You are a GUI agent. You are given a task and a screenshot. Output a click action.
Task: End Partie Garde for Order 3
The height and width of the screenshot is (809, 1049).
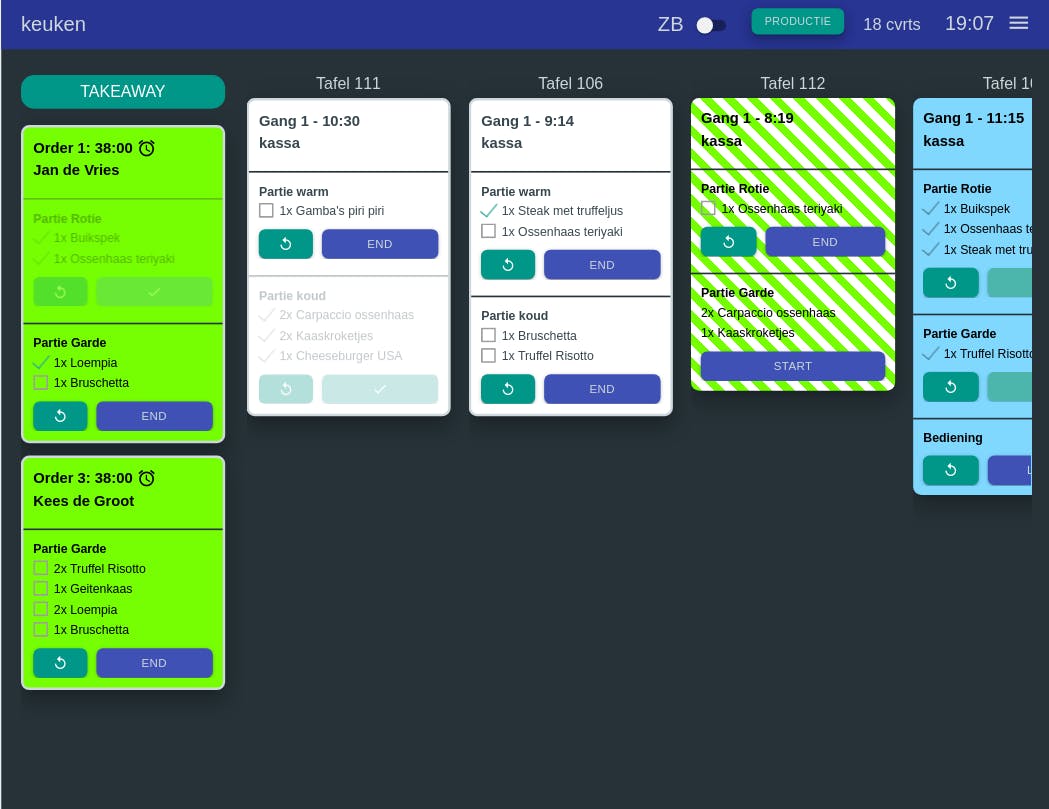click(155, 662)
